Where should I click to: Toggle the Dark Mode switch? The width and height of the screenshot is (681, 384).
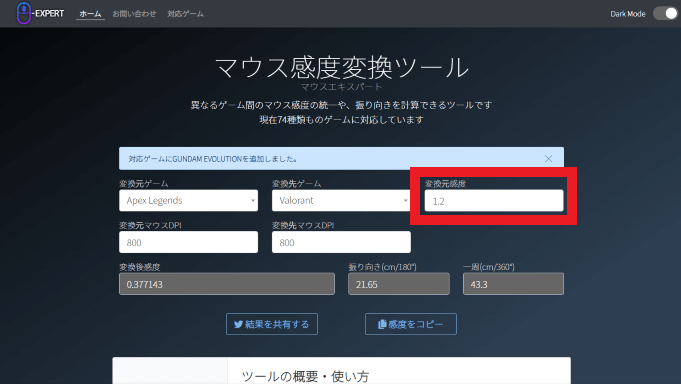[x=665, y=13]
